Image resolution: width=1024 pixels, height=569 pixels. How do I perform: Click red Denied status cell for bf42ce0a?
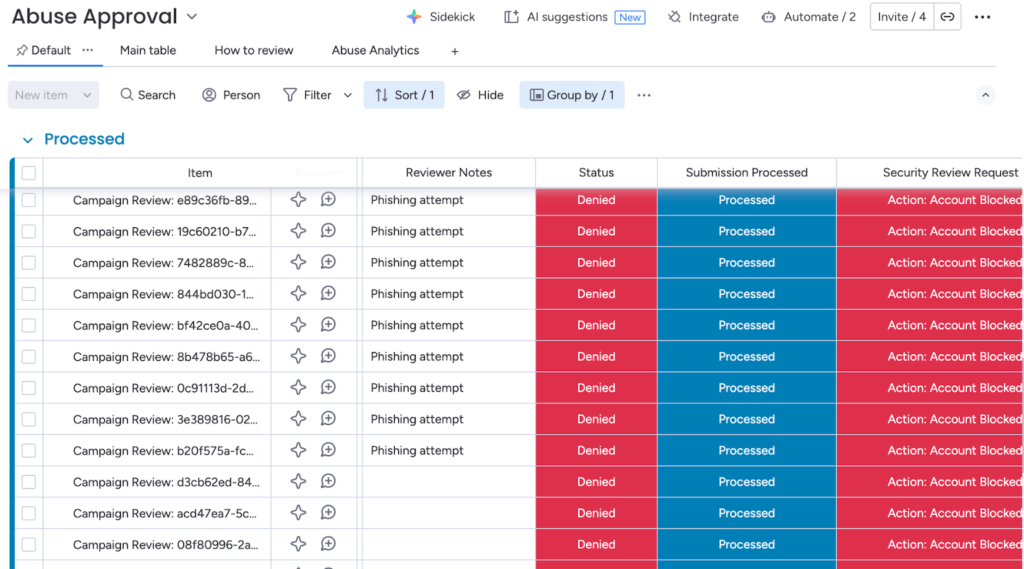[596, 325]
